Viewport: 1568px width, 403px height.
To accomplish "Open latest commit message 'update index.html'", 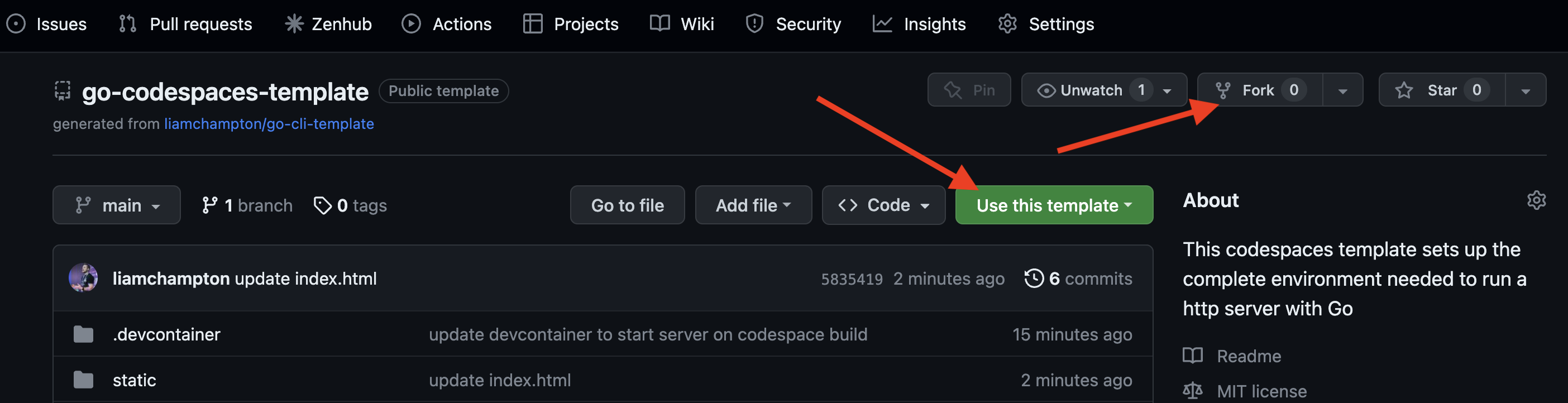I will 305,278.
